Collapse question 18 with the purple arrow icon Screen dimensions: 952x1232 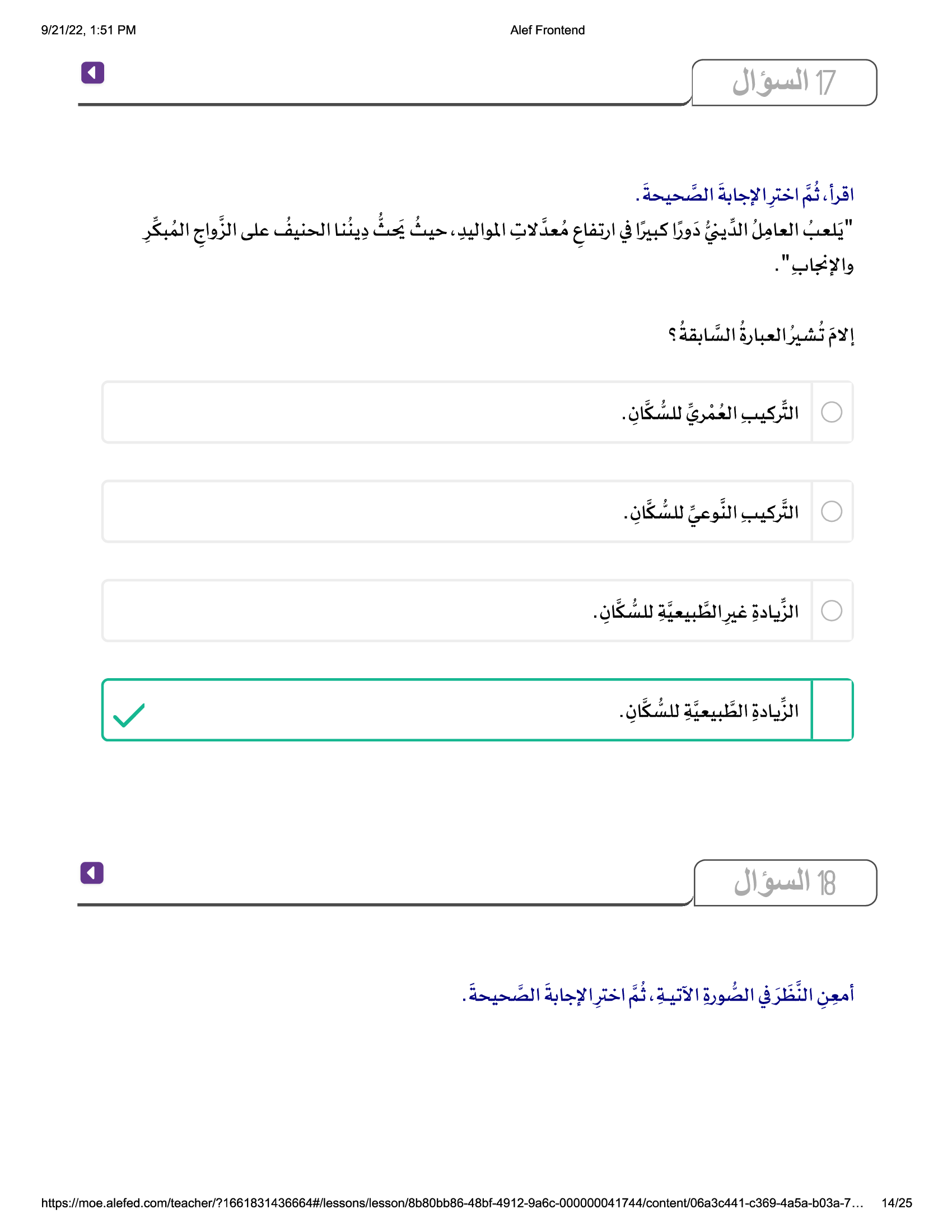click(92, 872)
